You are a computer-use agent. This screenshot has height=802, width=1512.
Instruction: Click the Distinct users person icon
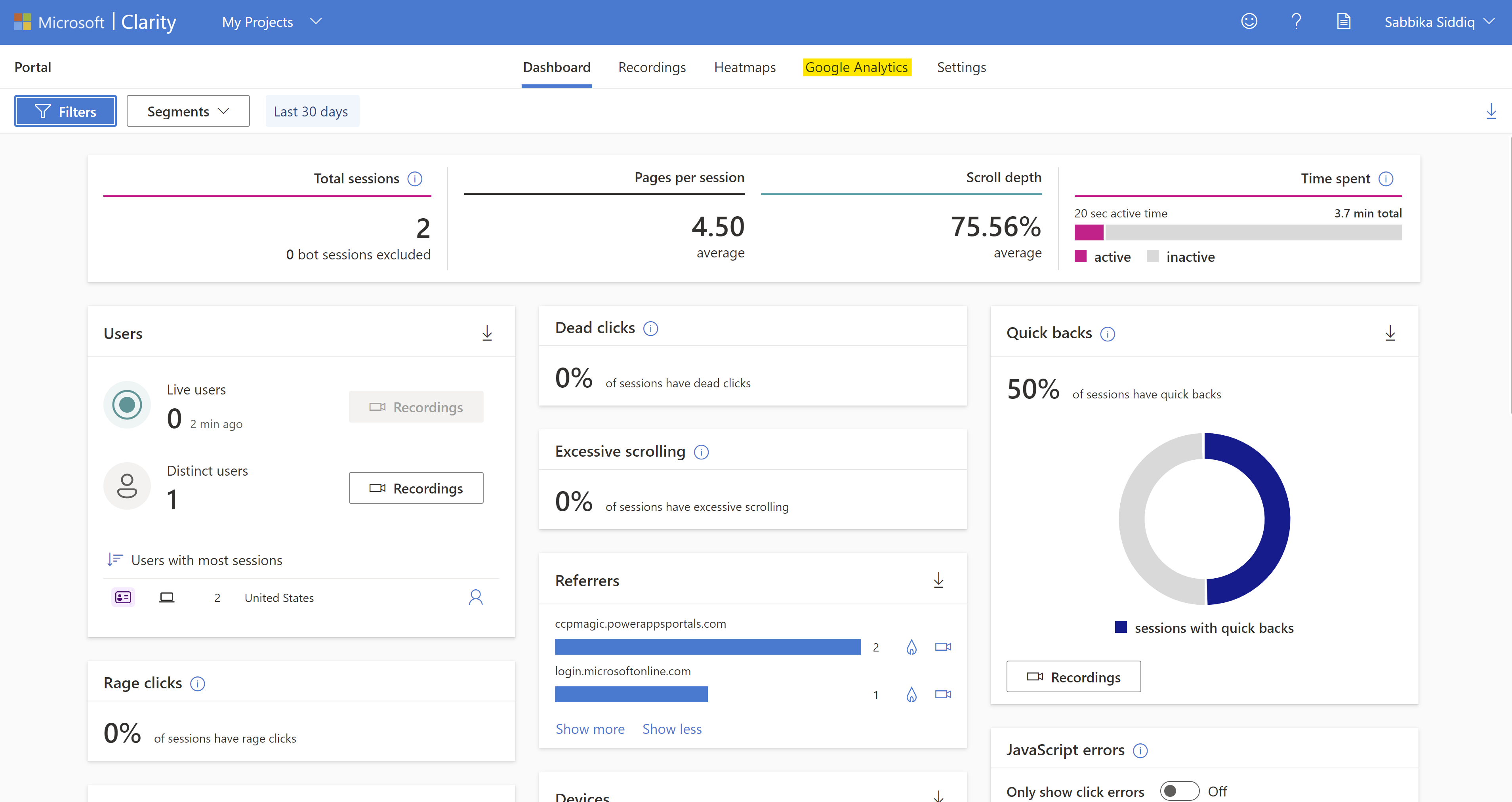127,486
